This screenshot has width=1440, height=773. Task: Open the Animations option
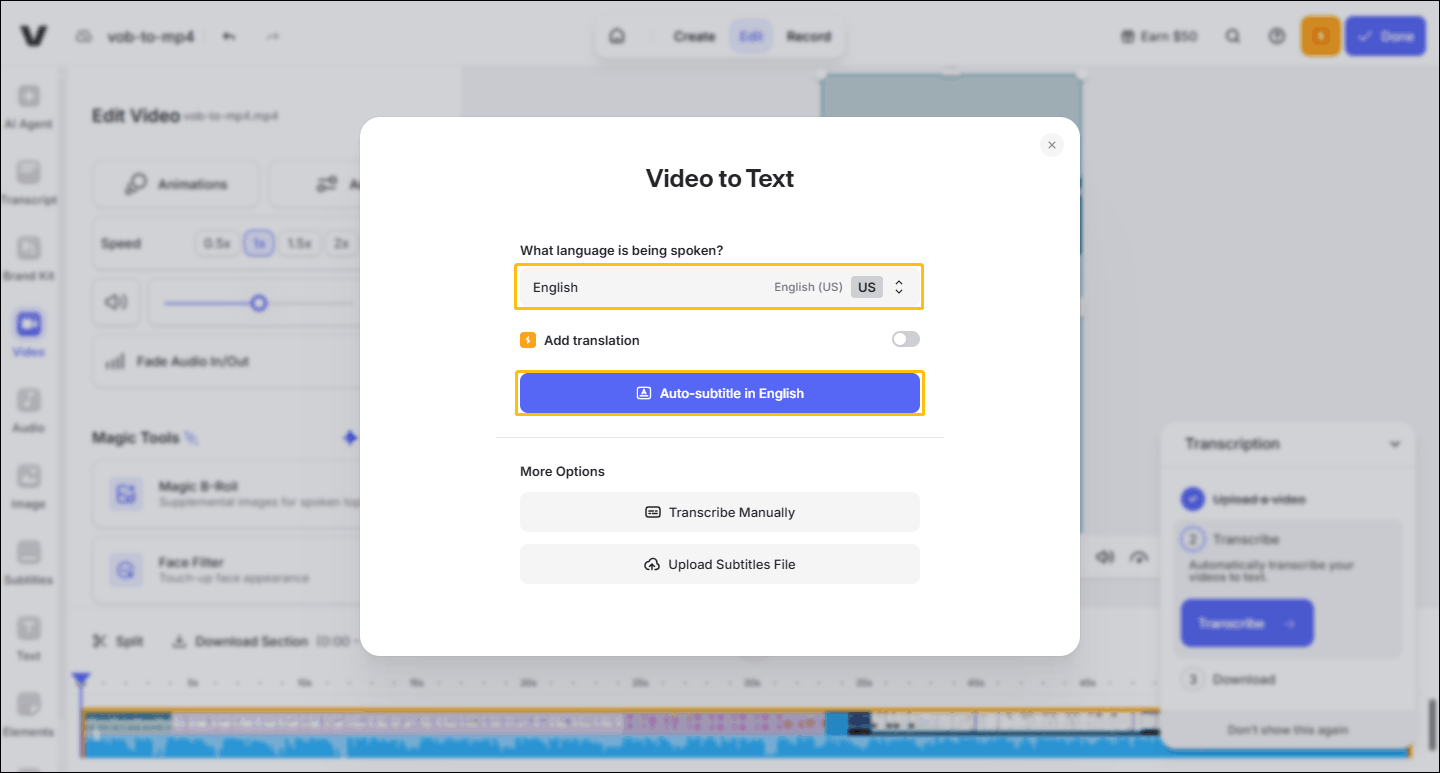pos(175,184)
